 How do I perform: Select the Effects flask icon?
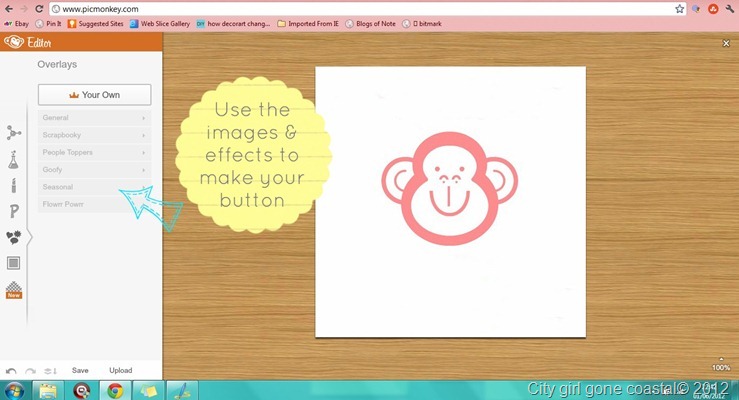coord(13,160)
